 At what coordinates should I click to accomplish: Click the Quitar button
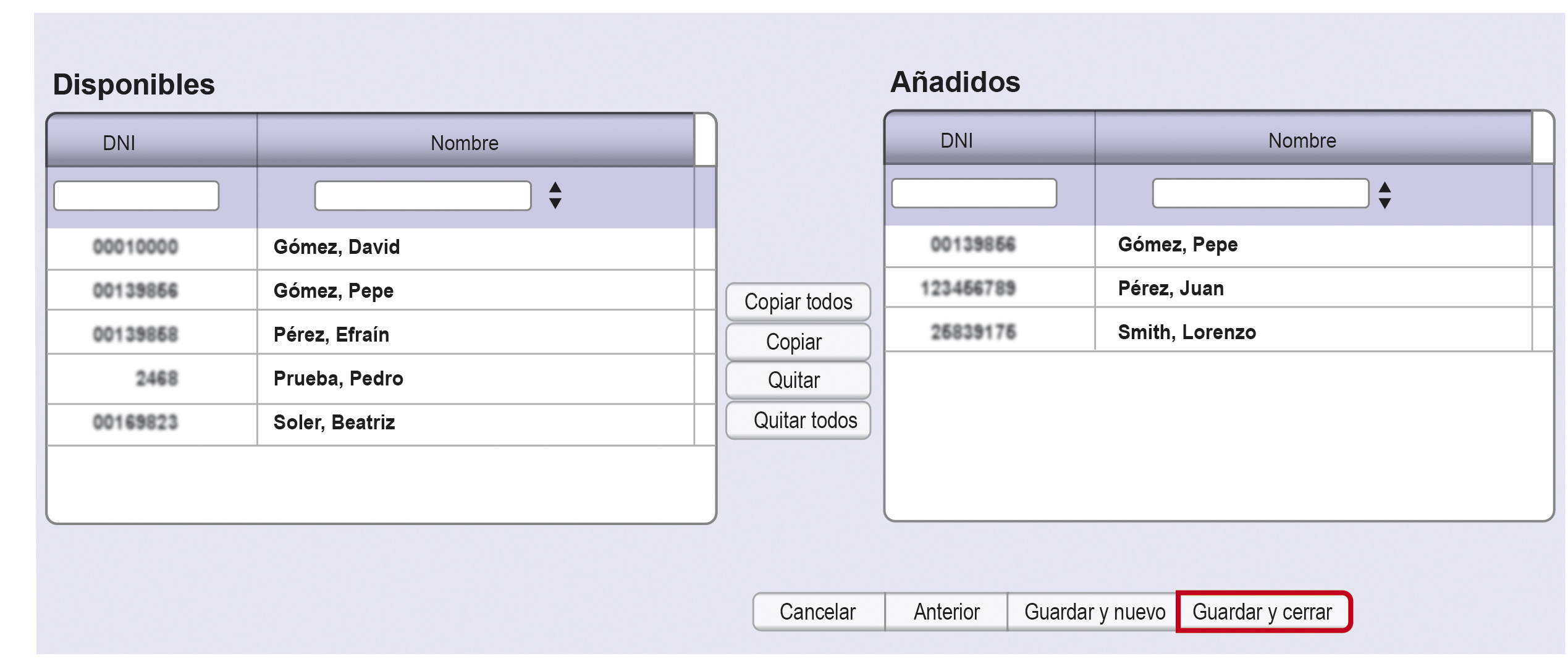pyautogui.click(x=798, y=380)
